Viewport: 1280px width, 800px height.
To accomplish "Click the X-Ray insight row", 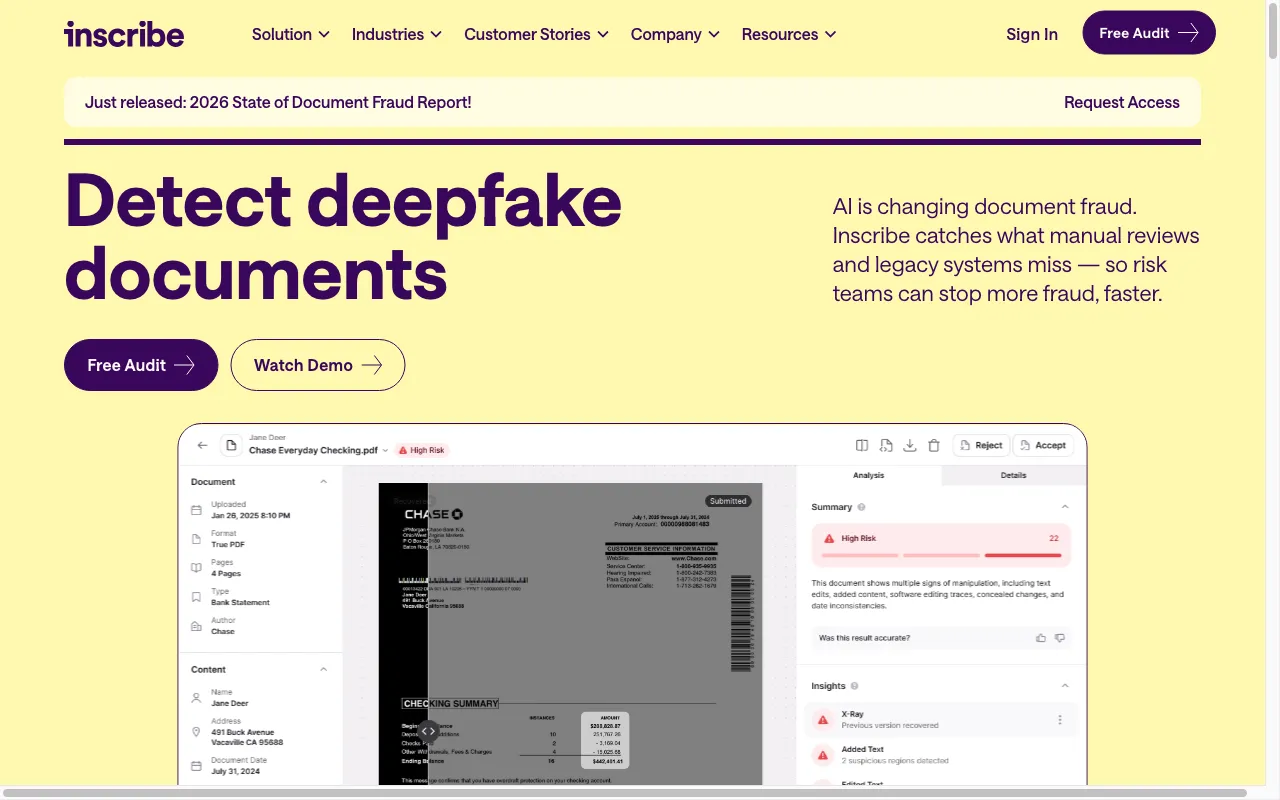I will click(941, 720).
